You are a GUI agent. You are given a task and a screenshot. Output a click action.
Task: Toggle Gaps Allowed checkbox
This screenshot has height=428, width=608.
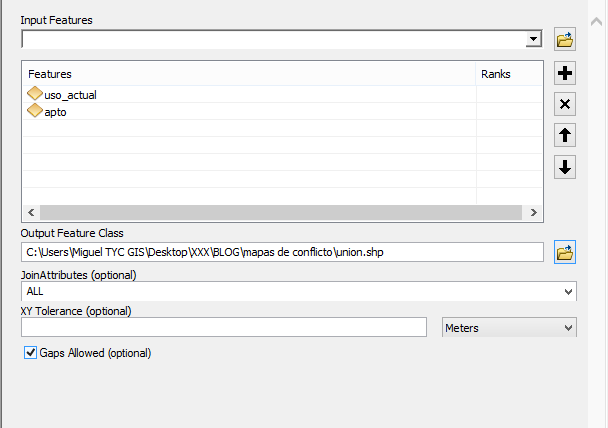click(30, 353)
